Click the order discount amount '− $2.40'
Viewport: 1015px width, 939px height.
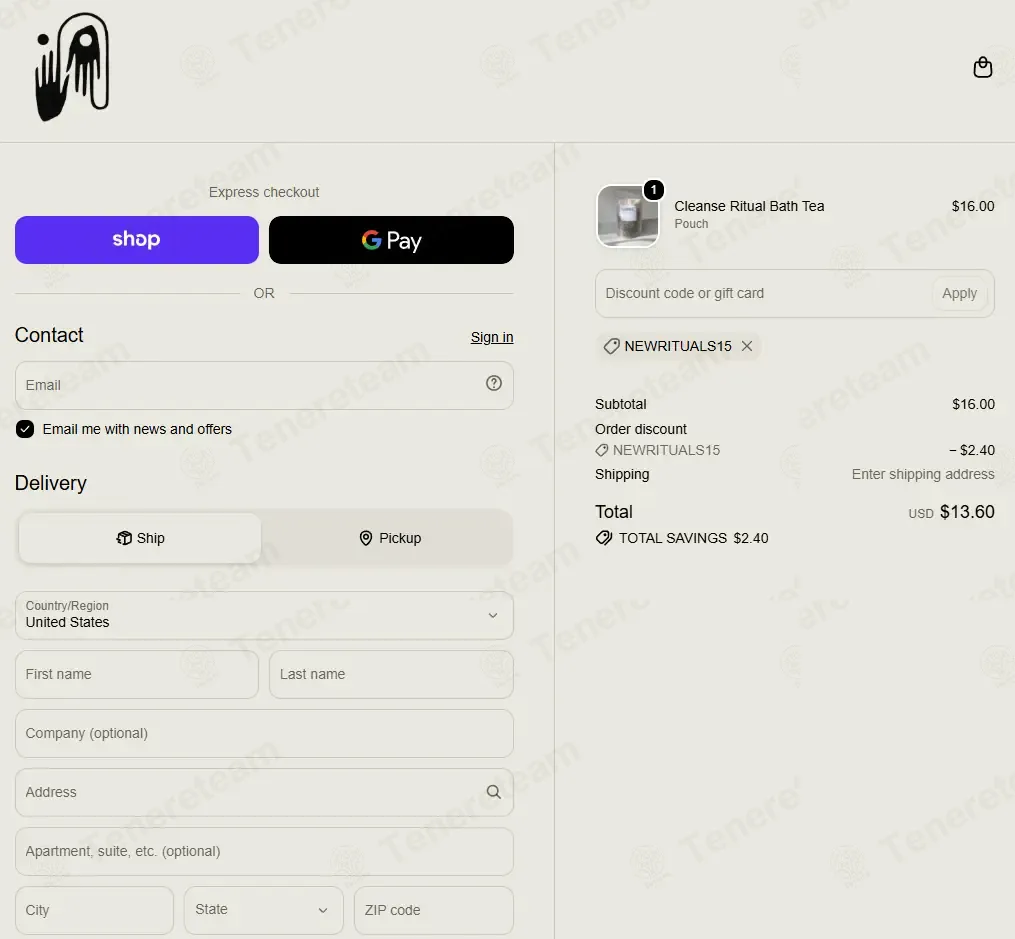[972, 450]
